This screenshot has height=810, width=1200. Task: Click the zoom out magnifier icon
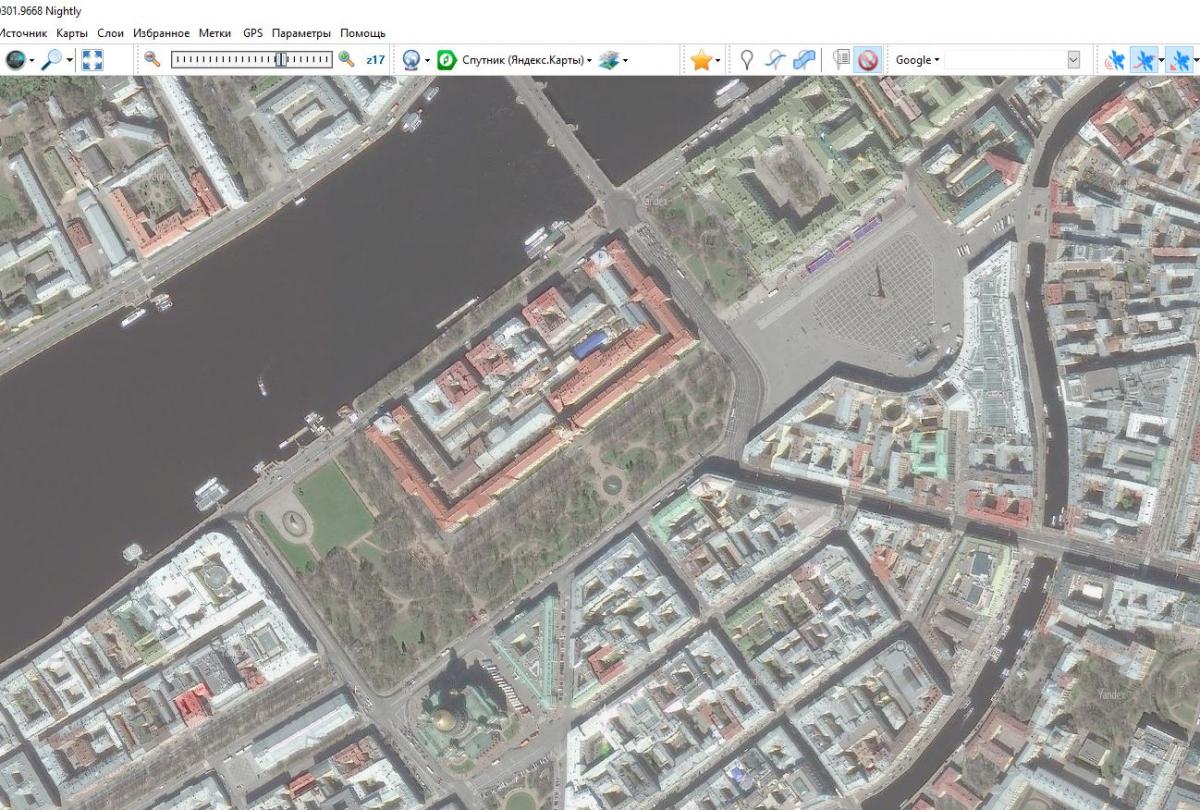tap(152, 60)
